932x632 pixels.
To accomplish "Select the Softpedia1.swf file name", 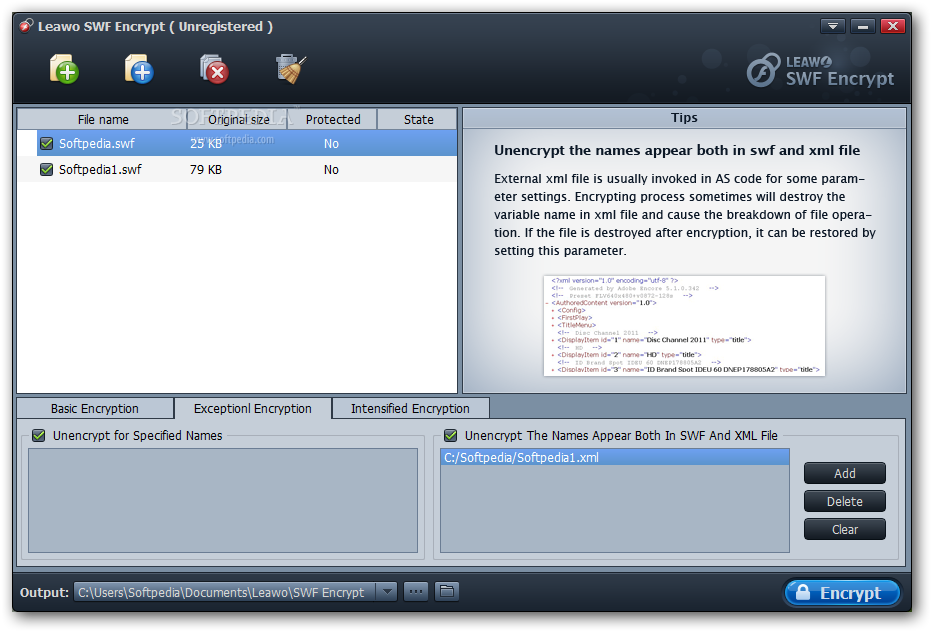I will (100, 169).
